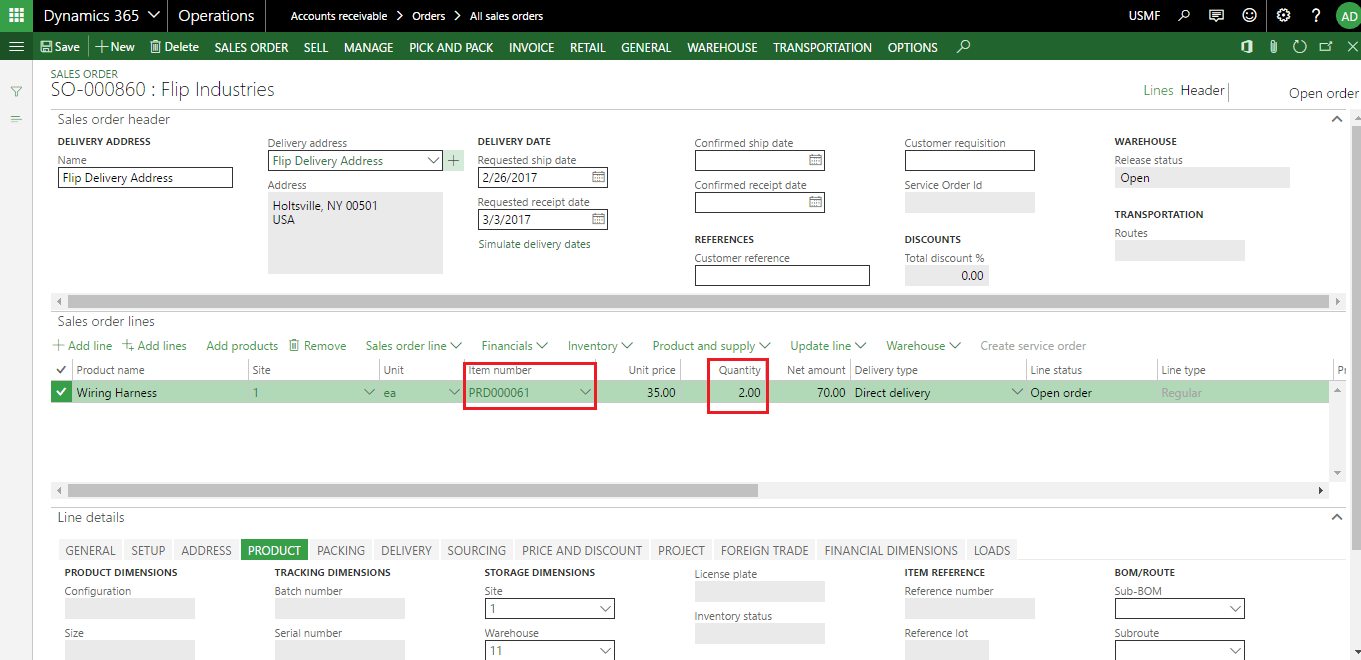Image resolution: width=1361 pixels, height=660 pixels.
Task: Click the Add products button
Action: point(241,345)
